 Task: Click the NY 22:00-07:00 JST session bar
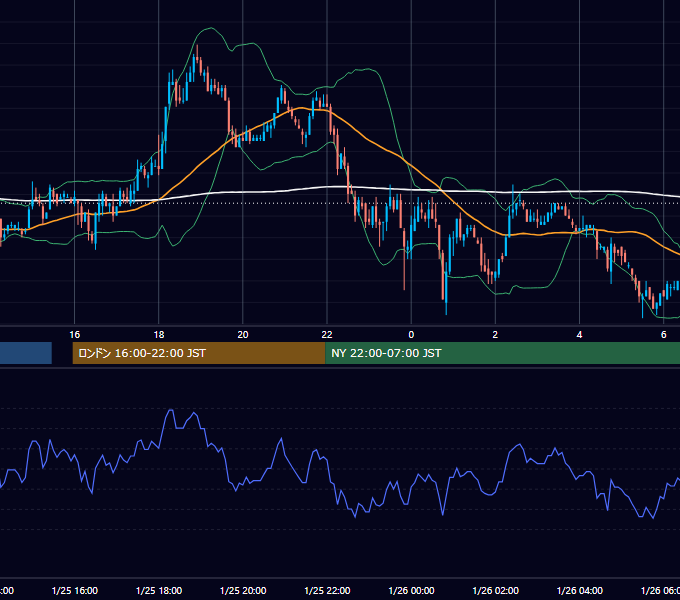tap(503, 353)
